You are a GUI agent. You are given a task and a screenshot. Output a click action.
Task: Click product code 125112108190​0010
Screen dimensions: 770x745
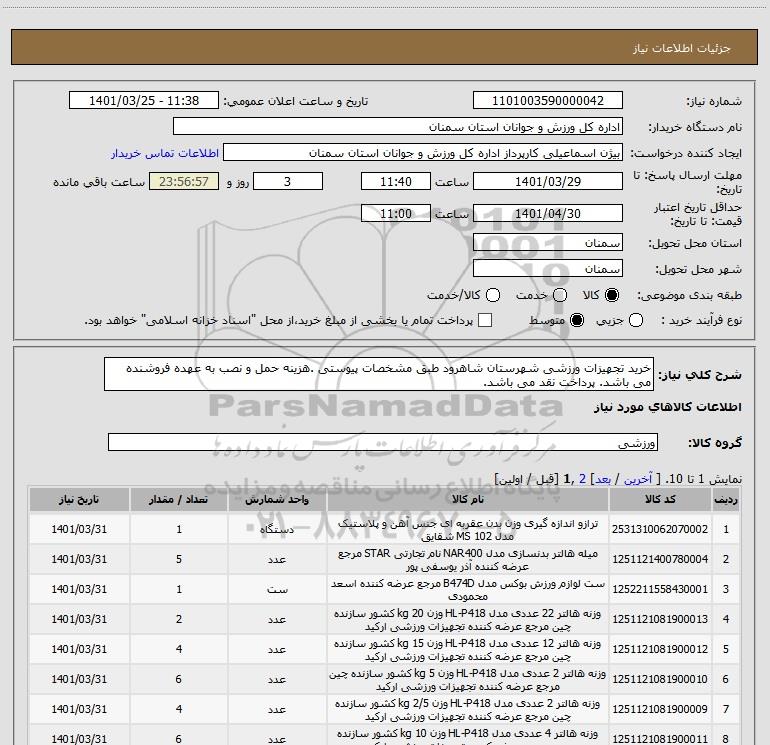click(660, 679)
